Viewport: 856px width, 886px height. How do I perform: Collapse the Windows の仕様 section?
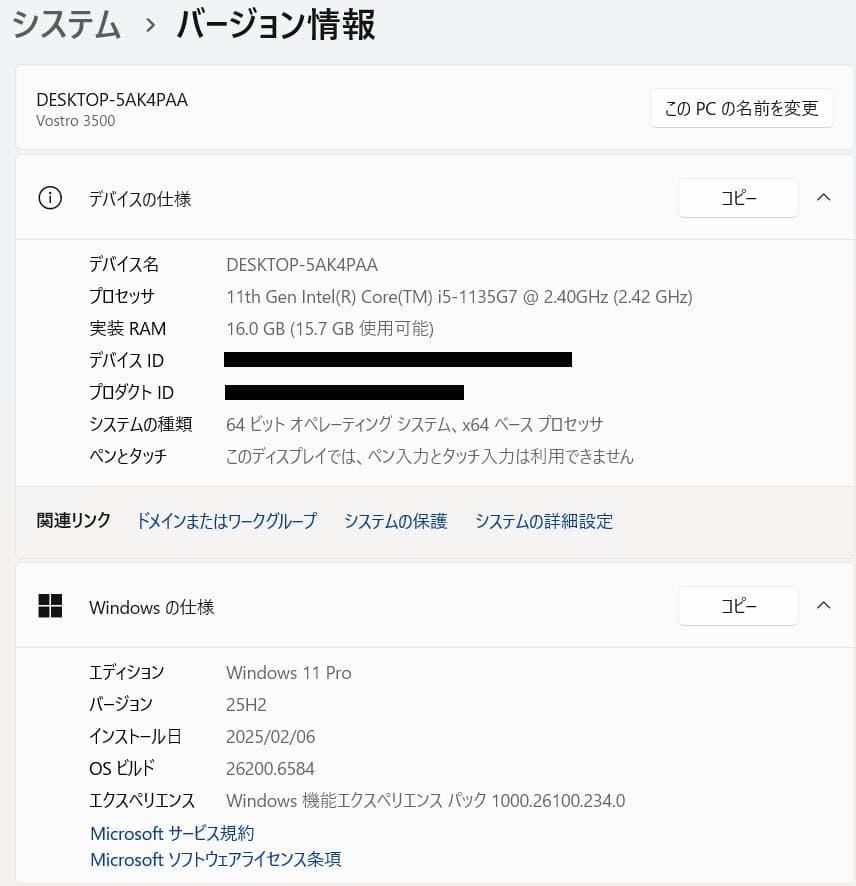(x=824, y=605)
